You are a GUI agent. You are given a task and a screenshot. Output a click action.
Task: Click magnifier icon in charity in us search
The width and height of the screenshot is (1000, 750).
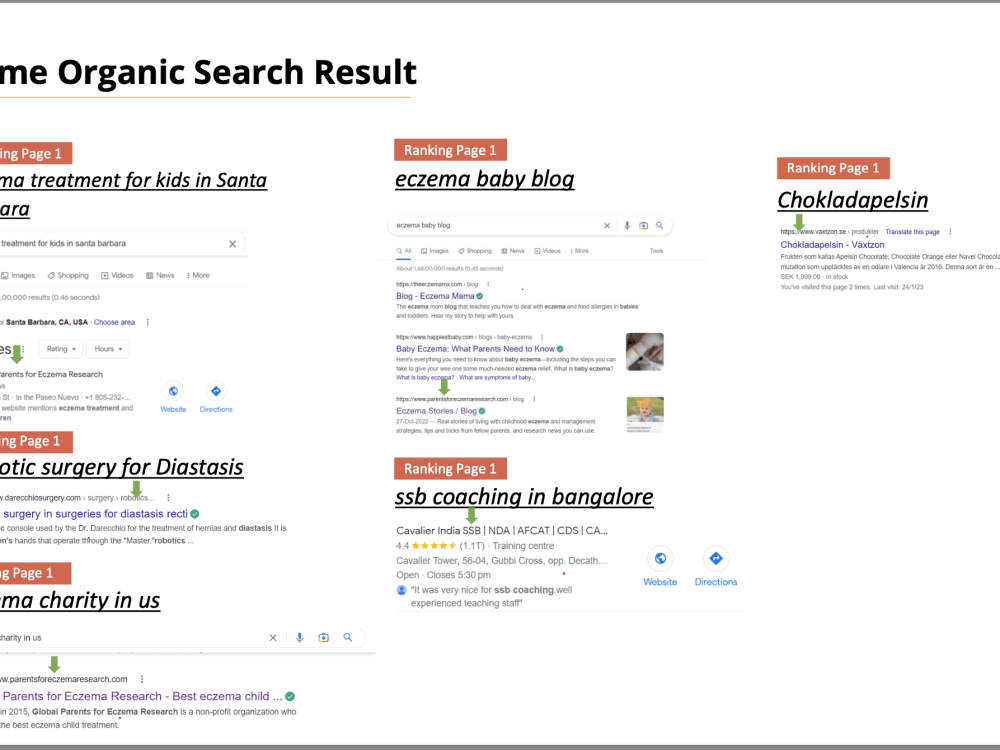click(x=348, y=638)
